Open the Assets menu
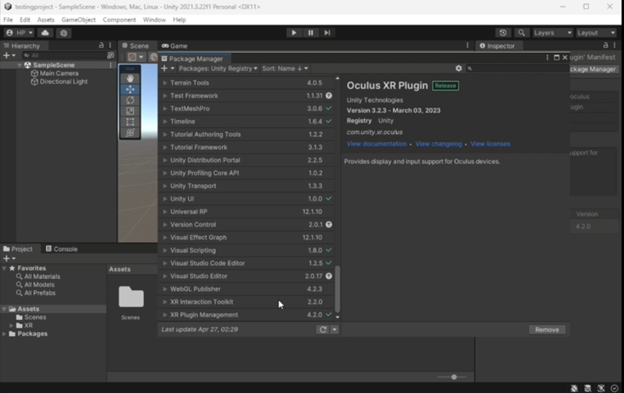 (46, 19)
